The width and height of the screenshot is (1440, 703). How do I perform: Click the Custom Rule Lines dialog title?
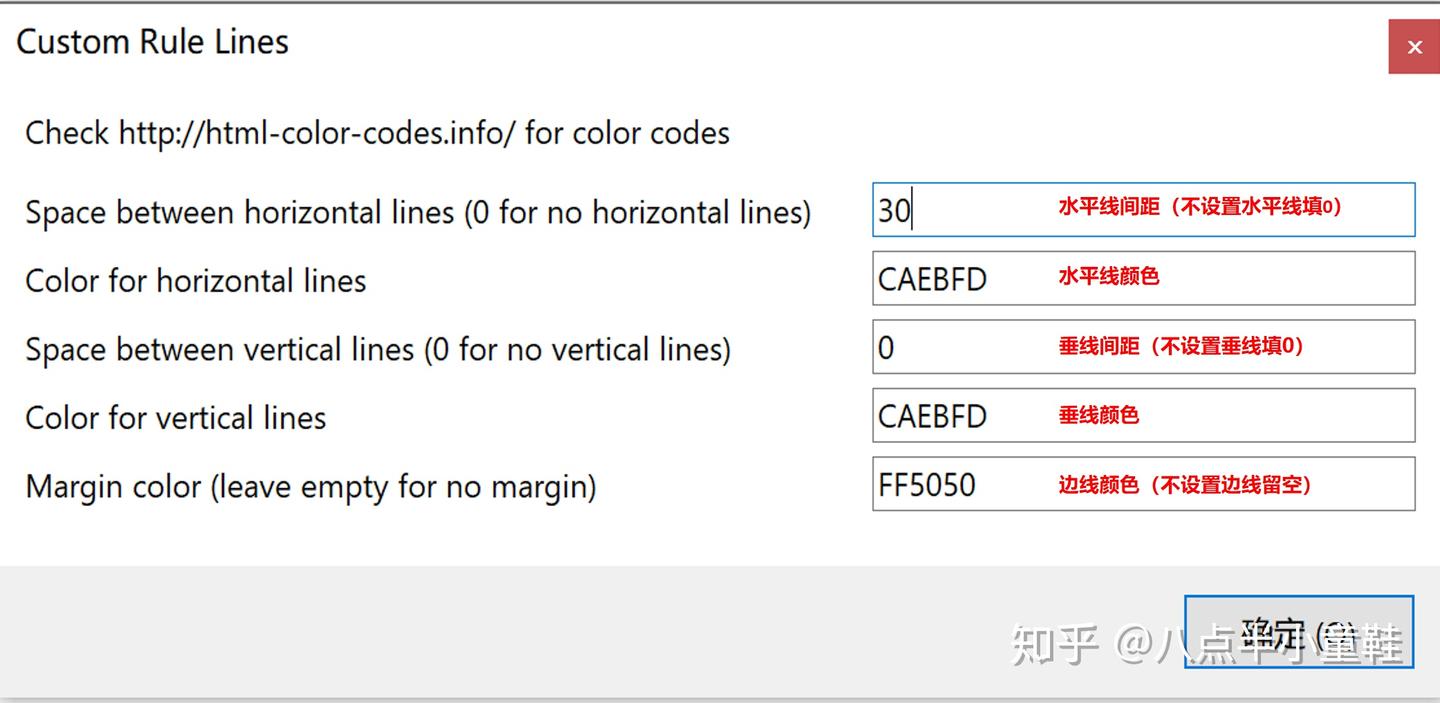(153, 42)
